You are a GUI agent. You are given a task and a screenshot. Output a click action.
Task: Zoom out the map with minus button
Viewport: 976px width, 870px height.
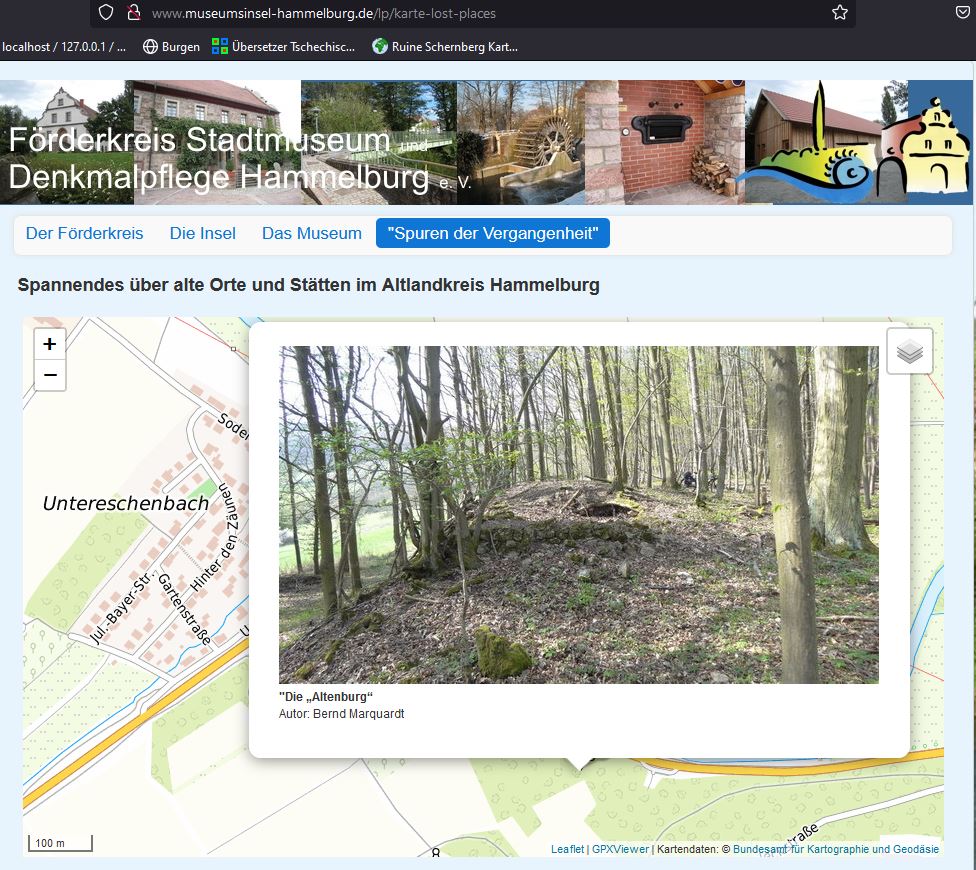coord(50,375)
